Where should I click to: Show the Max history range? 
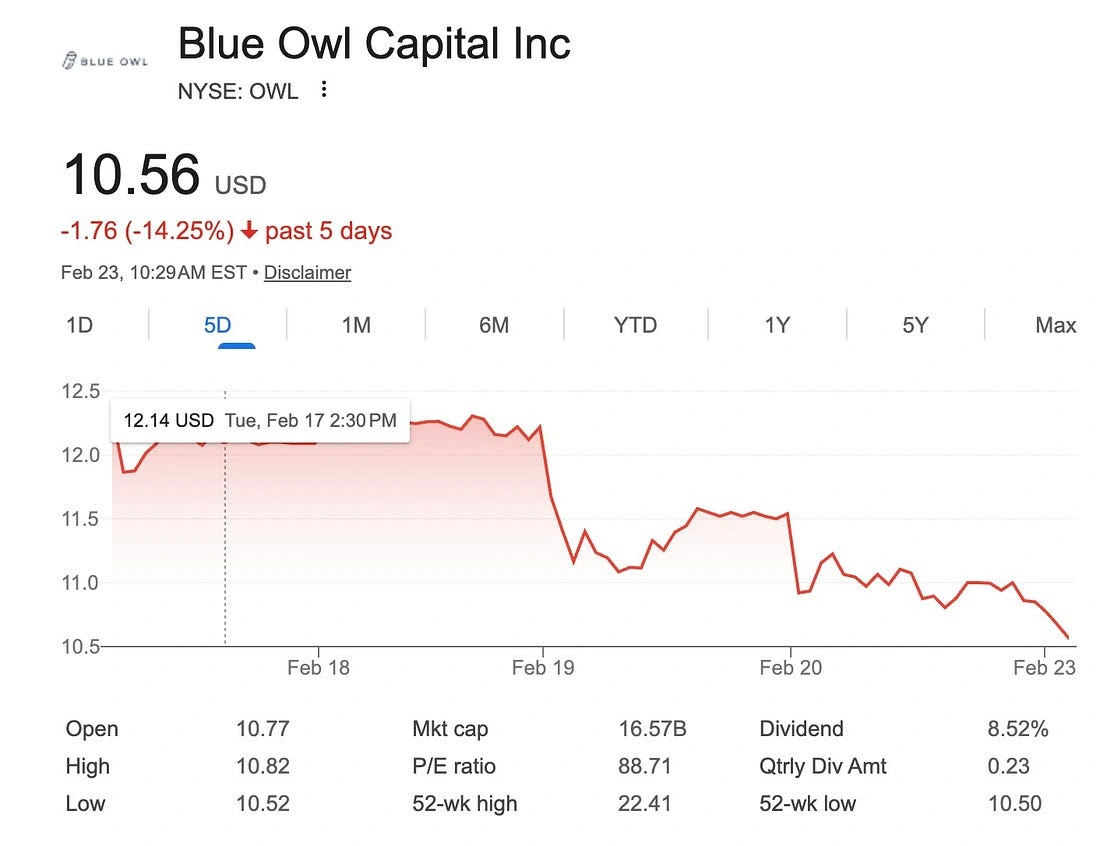1055,325
